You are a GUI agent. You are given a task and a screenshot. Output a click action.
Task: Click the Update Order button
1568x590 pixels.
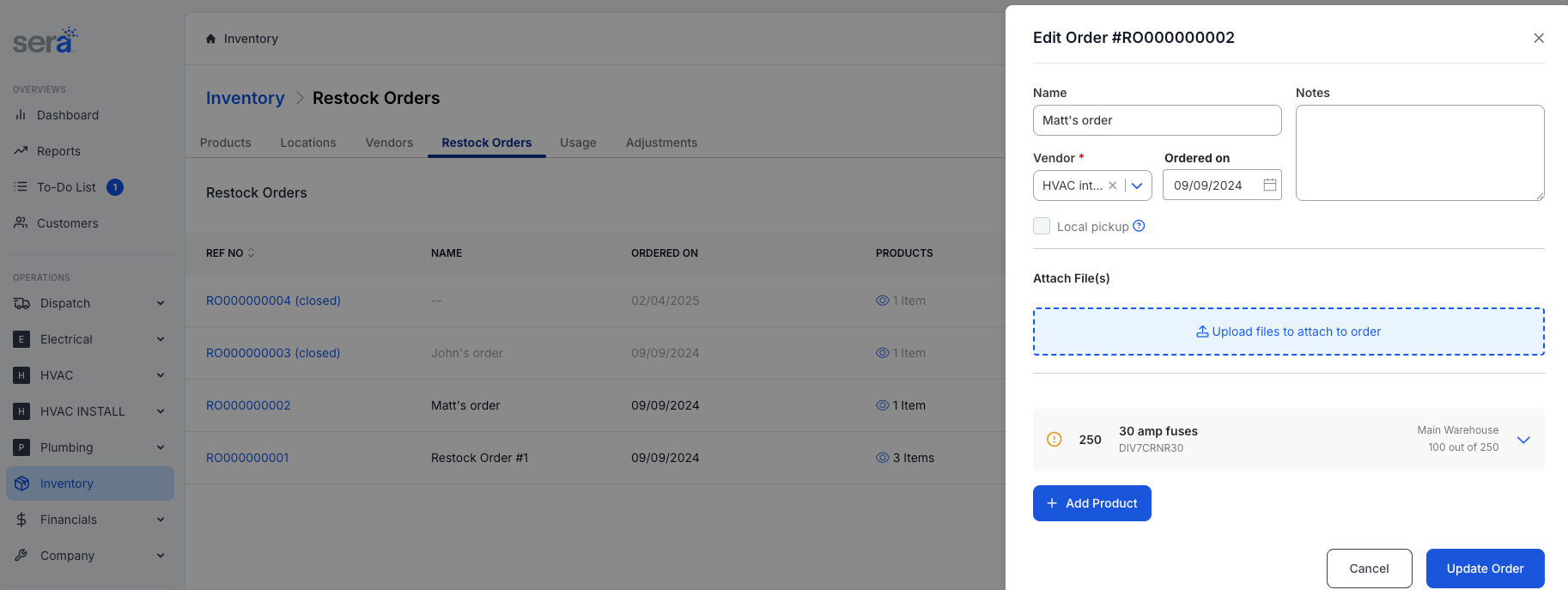1486,569
